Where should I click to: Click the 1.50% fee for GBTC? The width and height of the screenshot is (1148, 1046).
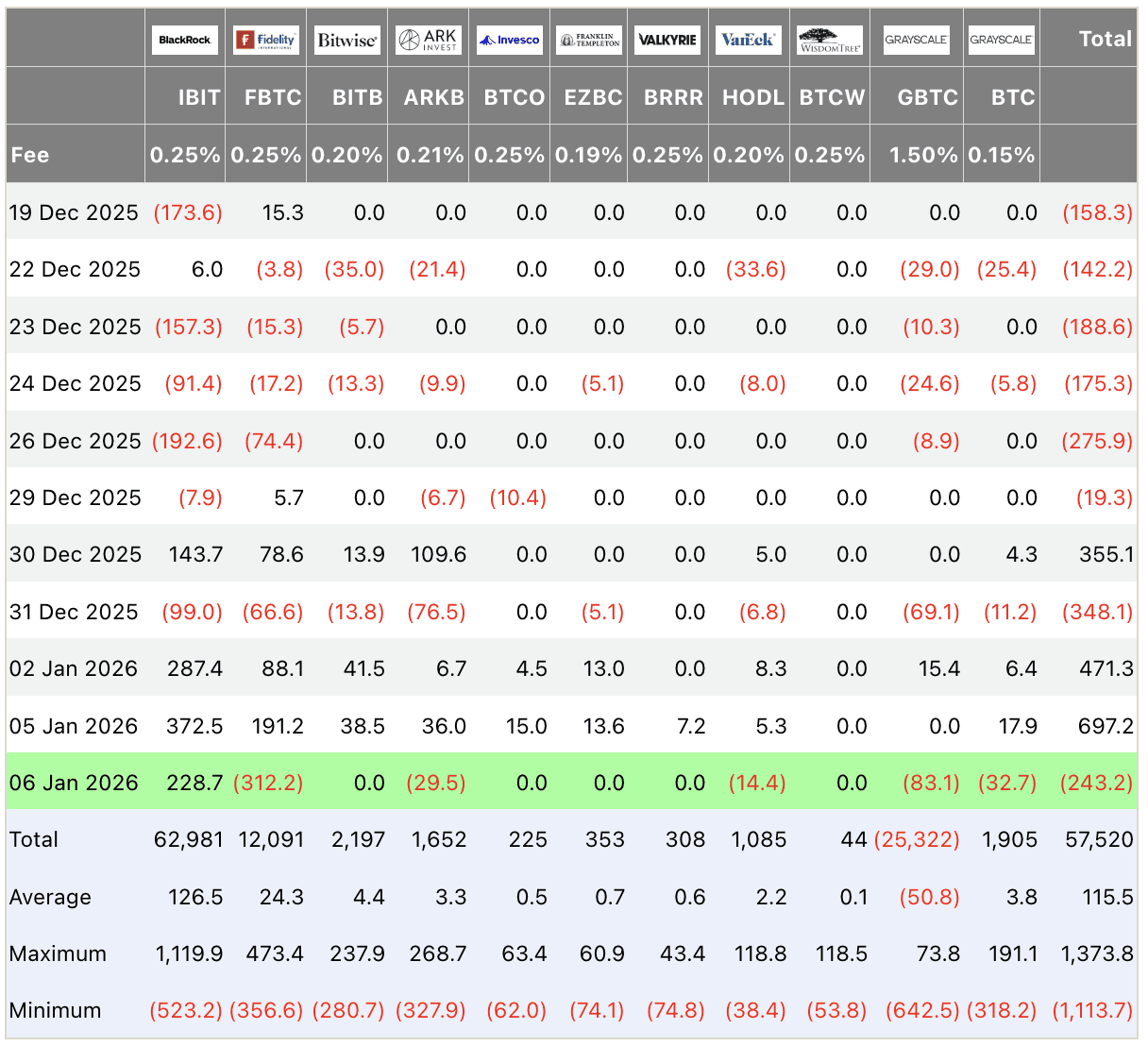tap(924, 155)
